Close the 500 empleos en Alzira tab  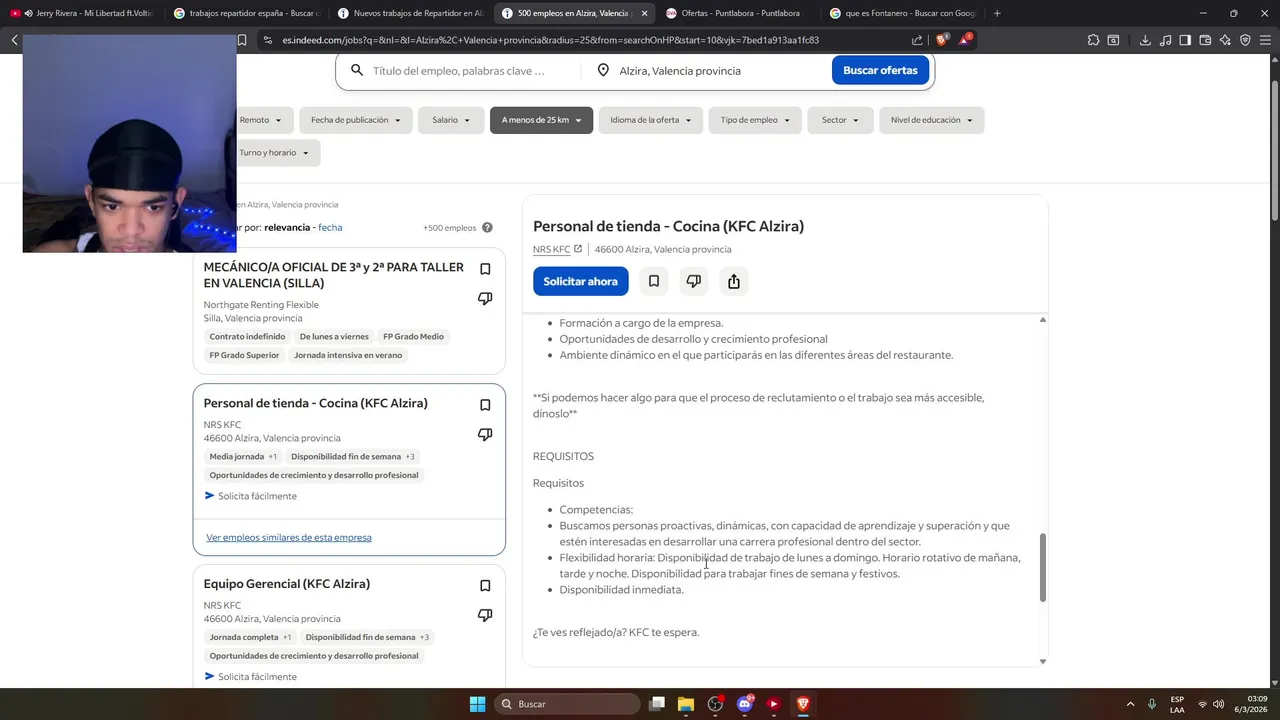coord(644,13)
